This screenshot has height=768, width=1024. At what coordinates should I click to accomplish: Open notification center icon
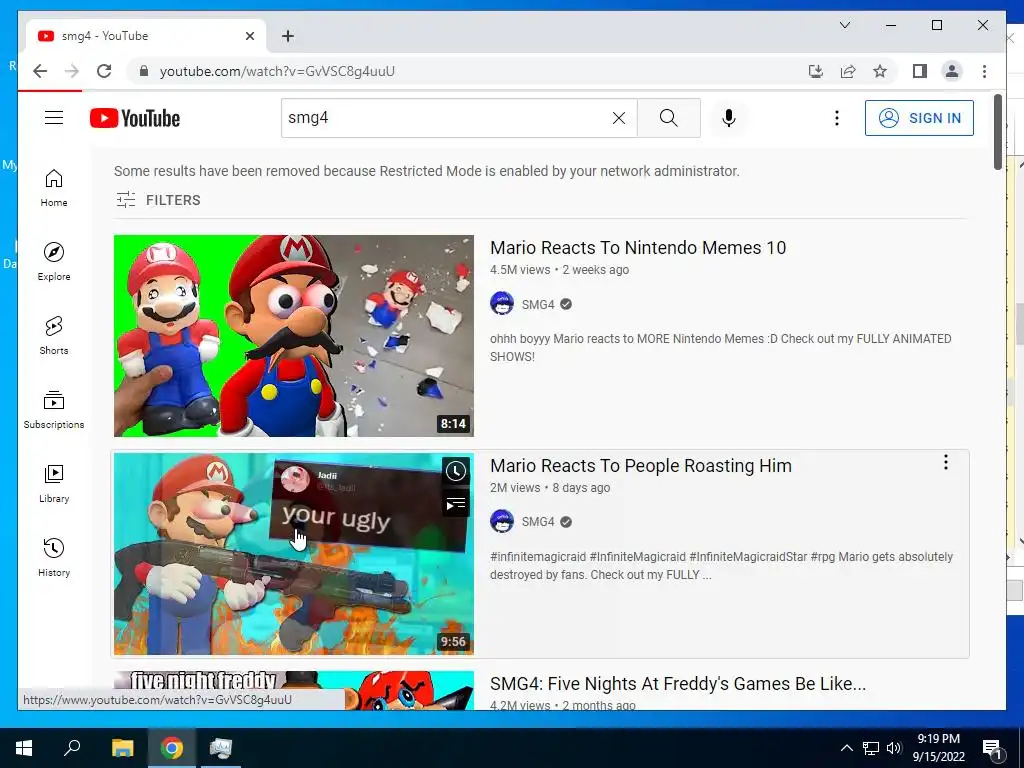pos(992,748)
